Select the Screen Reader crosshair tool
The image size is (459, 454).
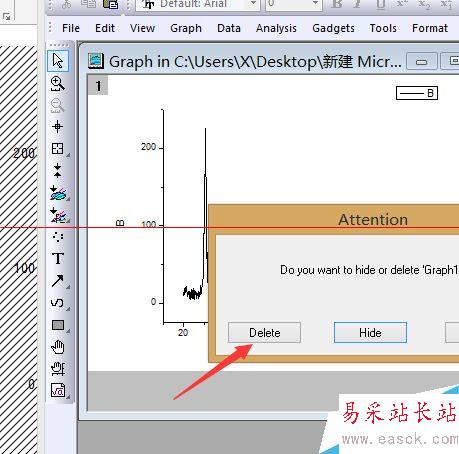click(x=57, y=127)
